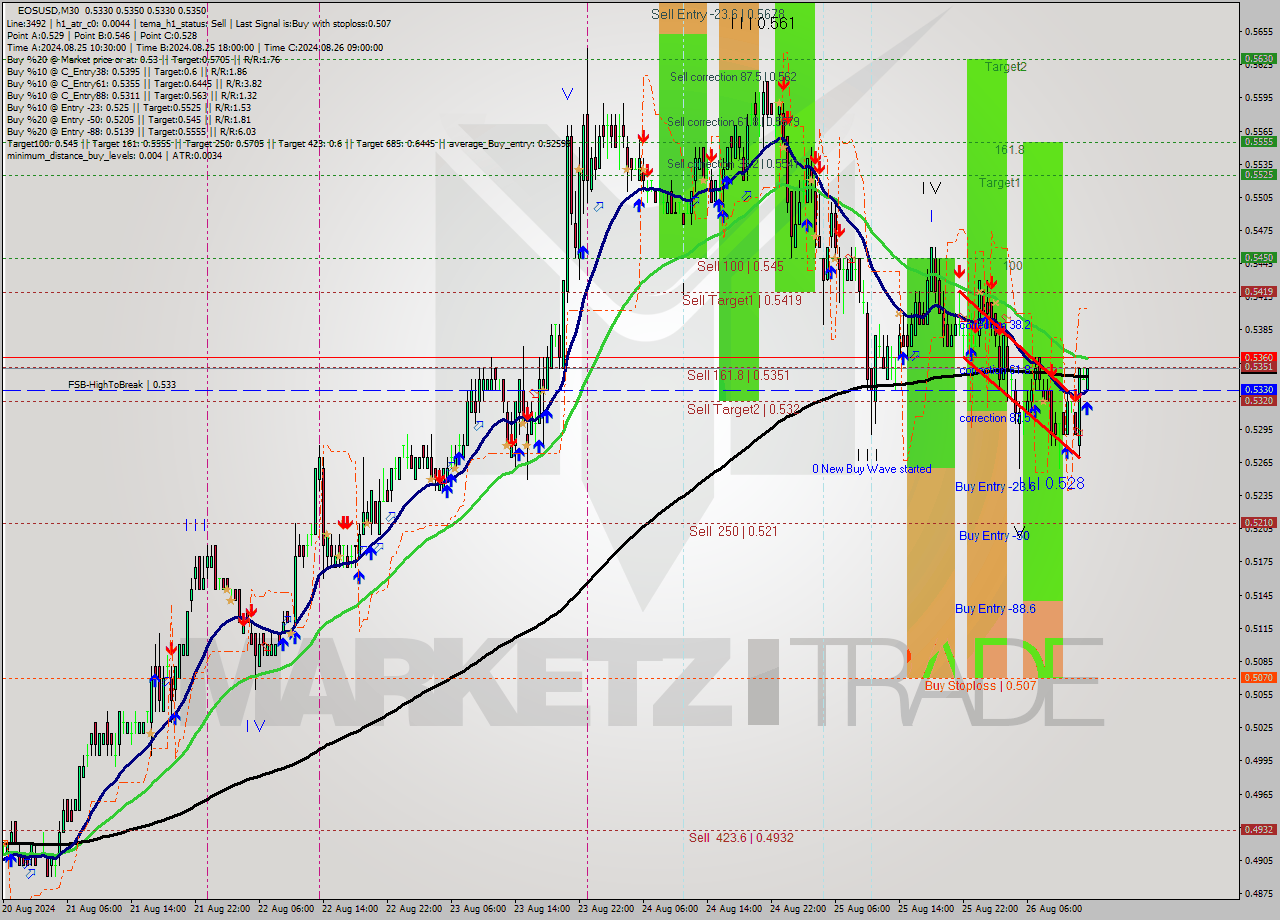
Task: Select '0 New Buy Wave started' text
Action: click(871, 468)
